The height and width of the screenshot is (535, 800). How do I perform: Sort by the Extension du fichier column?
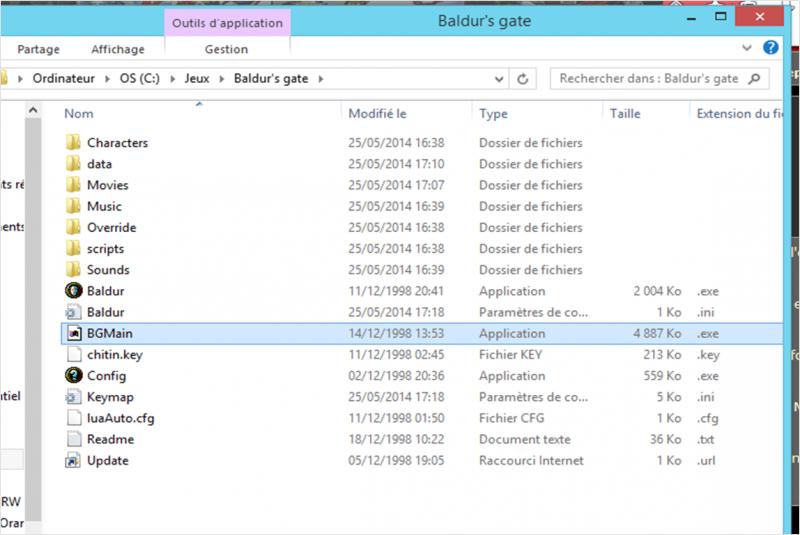(739, 113)
